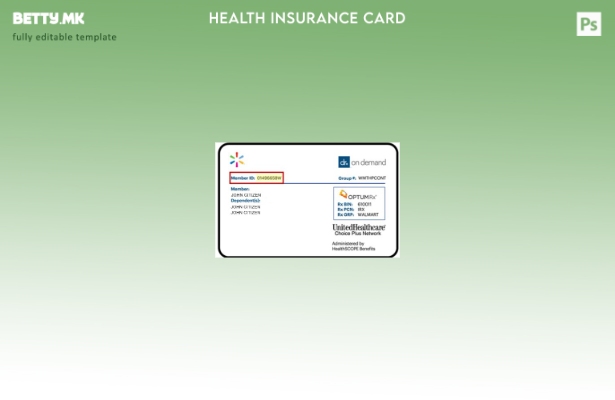Image resolution: width=615 pixels, height=400 pixels.
Task: Click the Rx BIN line
Action: [355, 204]
